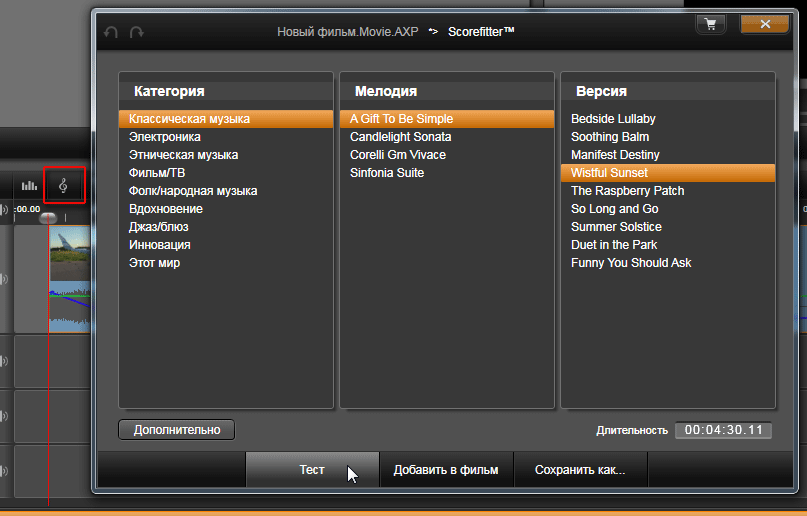Viewport: 807px width, 516px height.
Task: Click the redo arrow in the title bar
Action: 136,32
